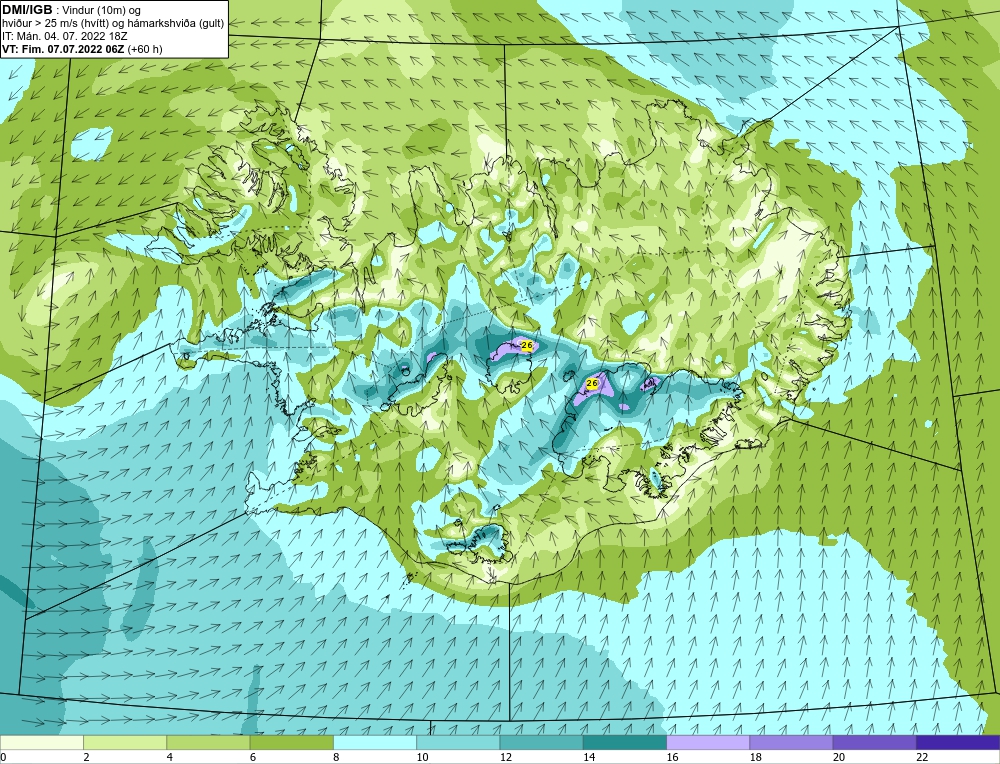Click the "DMI/IGB" model title text
The height and width of the screenshot is (764, 1000).
pos(27,10)
